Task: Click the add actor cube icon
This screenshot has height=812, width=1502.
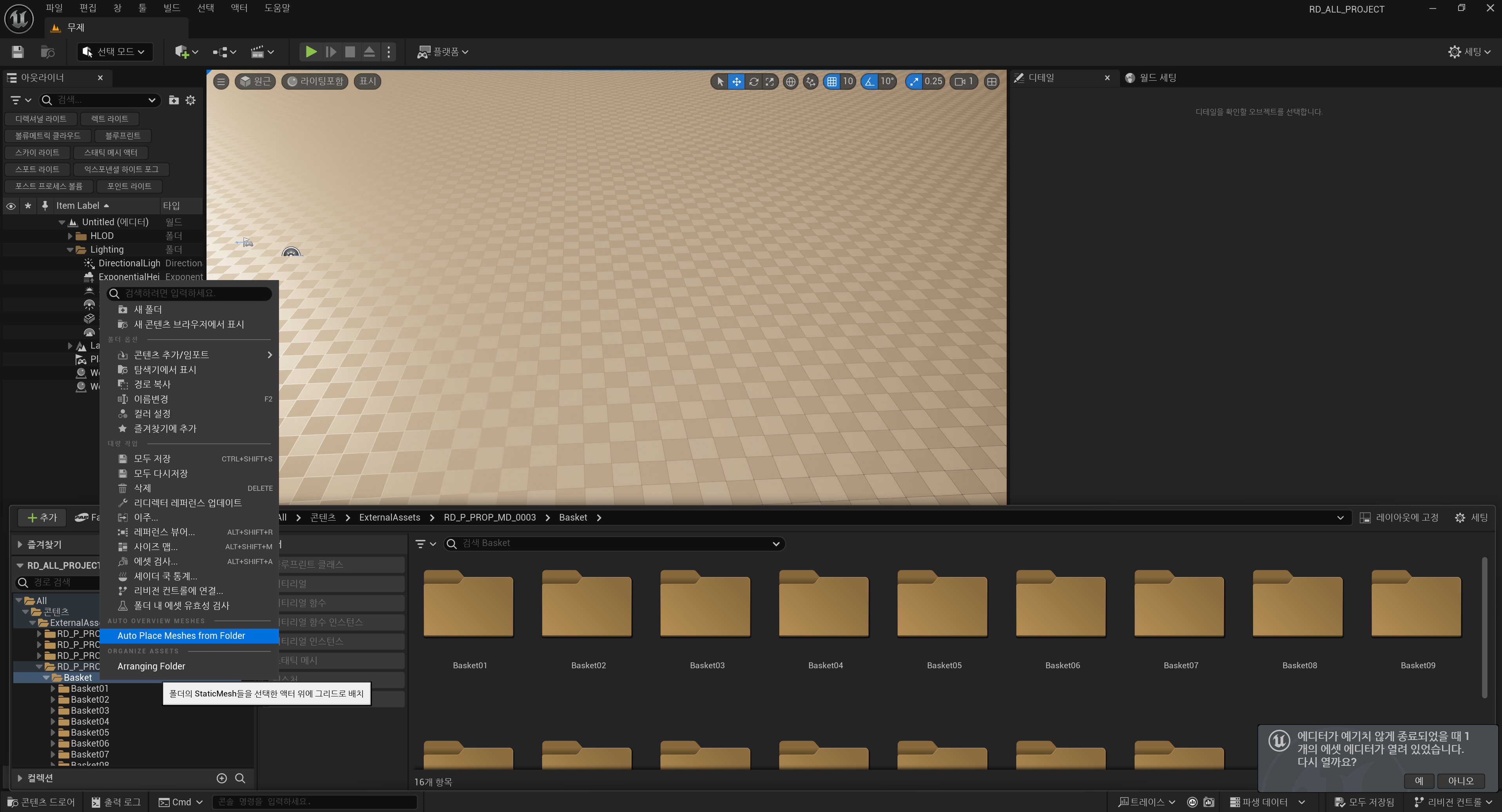Action: (x=182, y=52)
